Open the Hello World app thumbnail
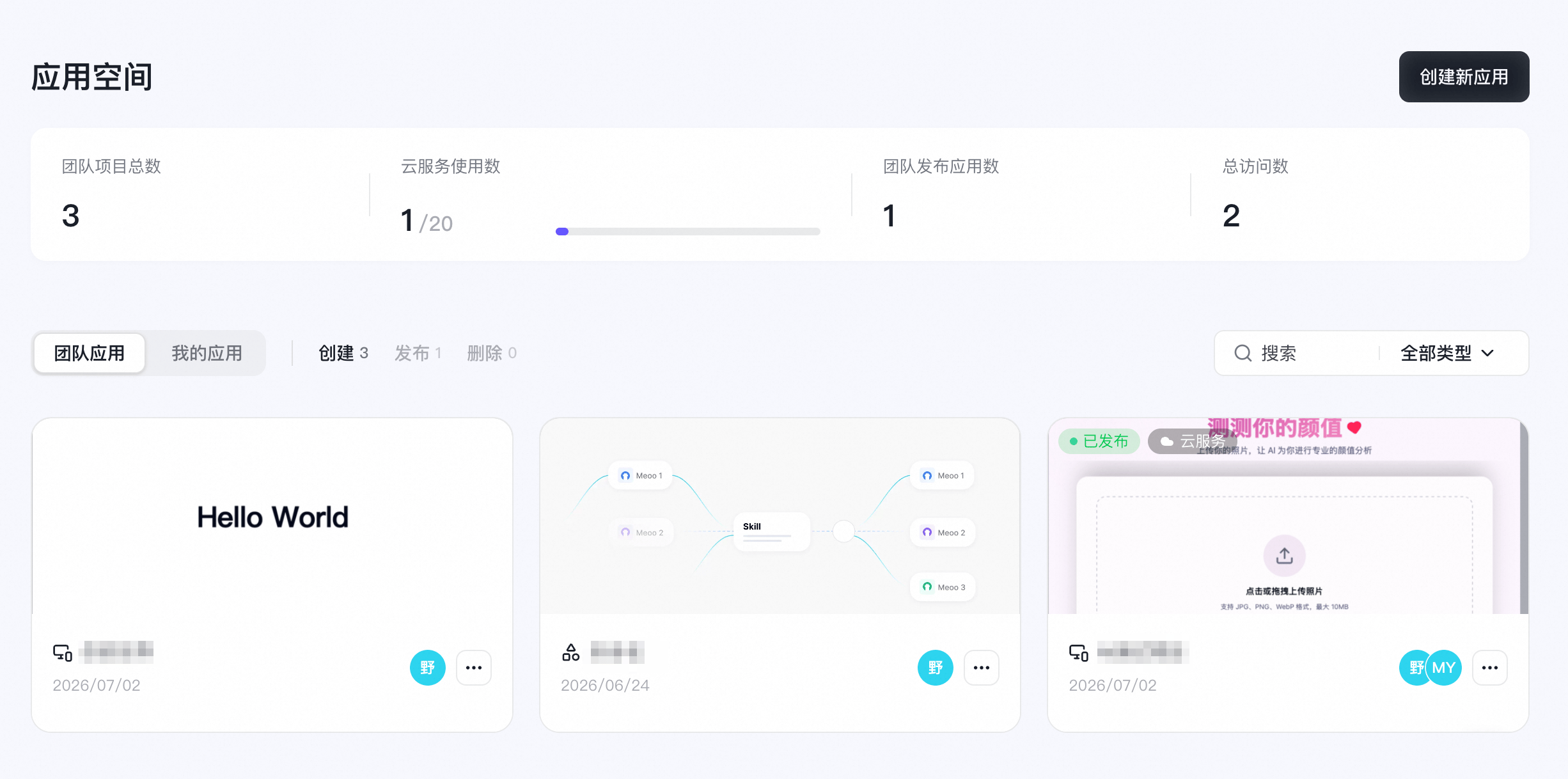The width and height of the screenshot is (1568, 779). click(x=272, y=516)
